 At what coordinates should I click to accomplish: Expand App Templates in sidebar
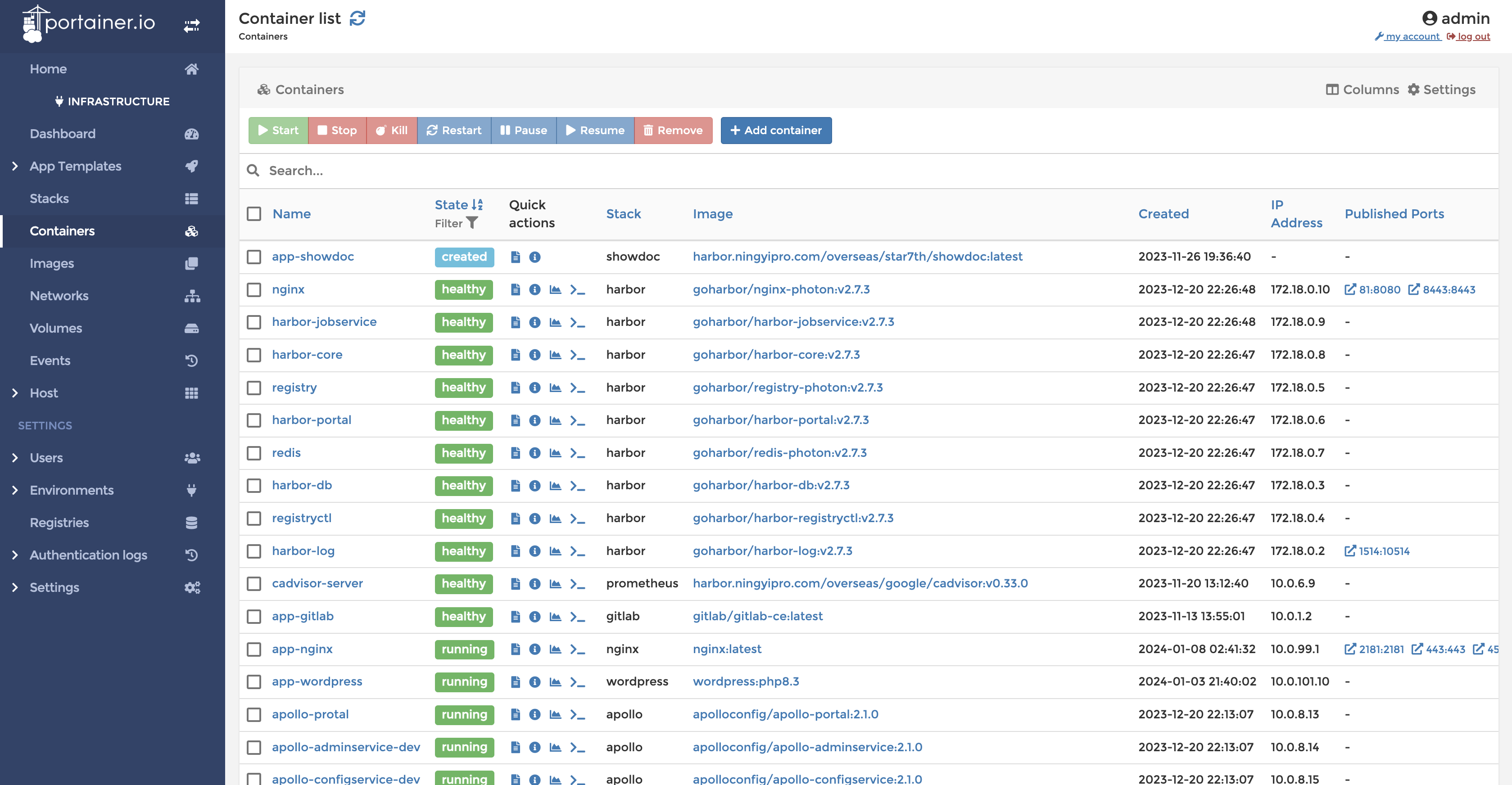[x=15, y=166]
